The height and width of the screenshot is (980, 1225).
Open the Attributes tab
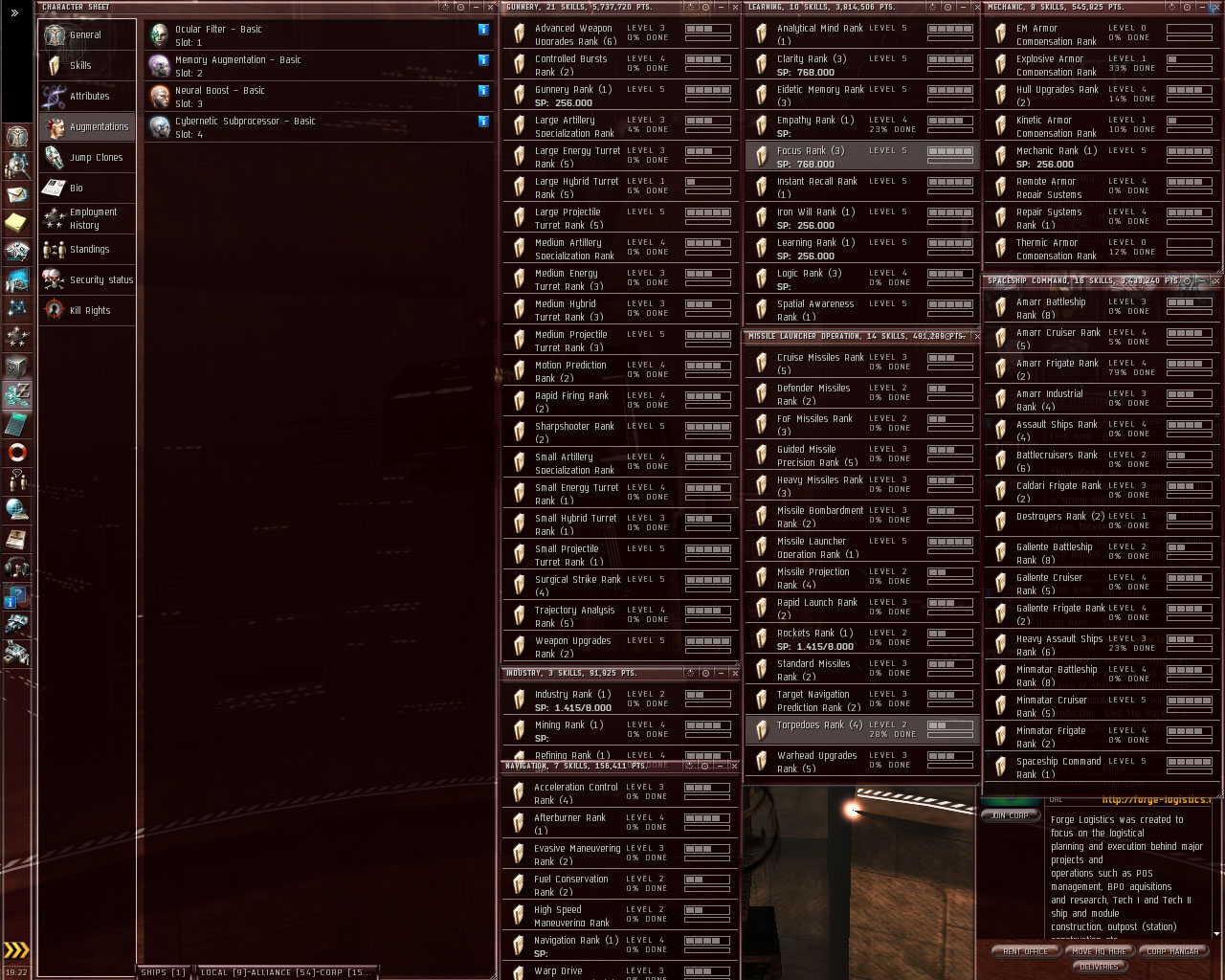pos(87,97)
